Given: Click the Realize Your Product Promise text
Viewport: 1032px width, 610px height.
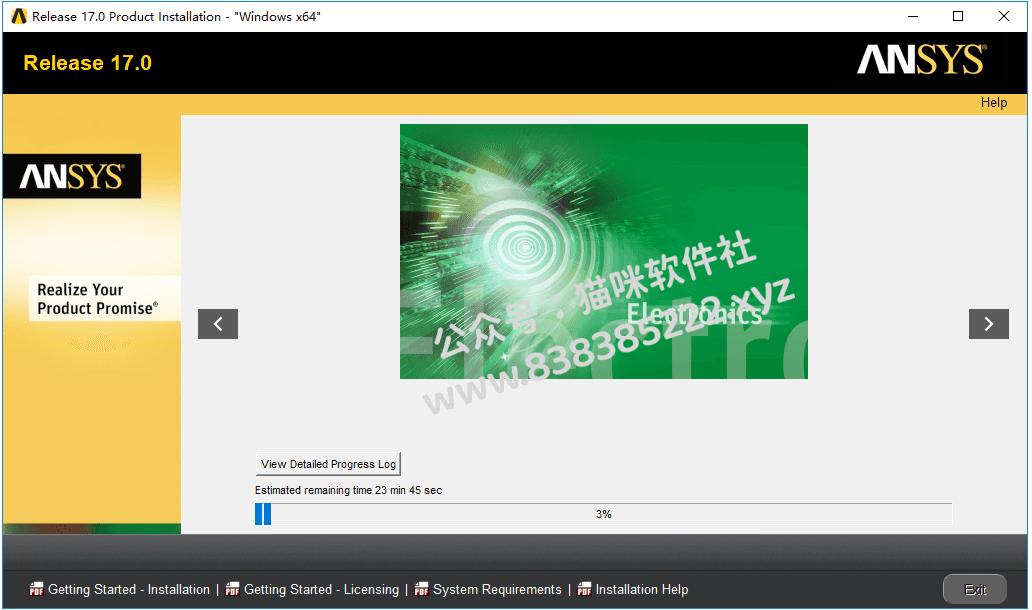Looking at the screenshot, I should (x=97, y=299).
